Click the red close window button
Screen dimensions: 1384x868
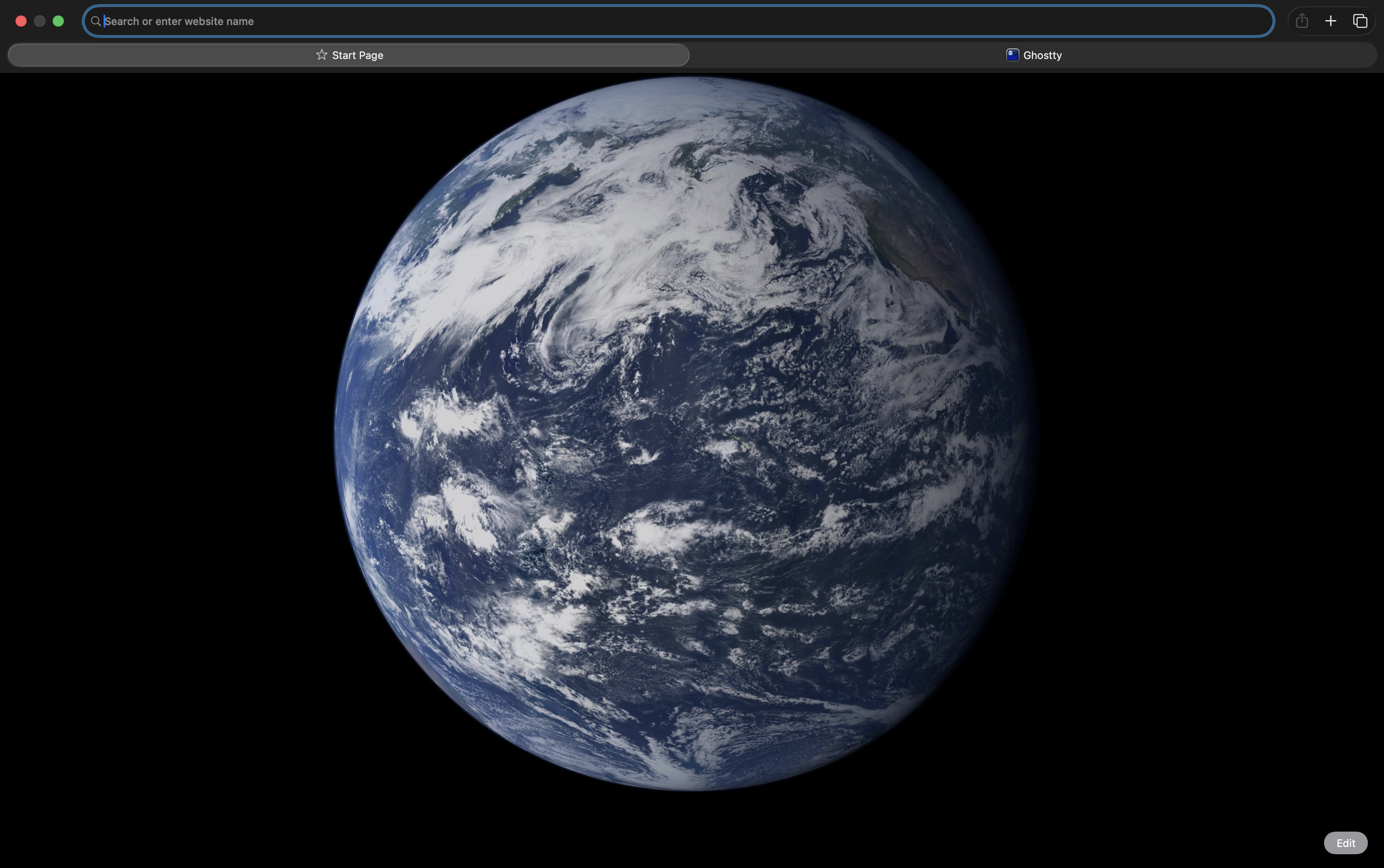[x=21, y=21]
